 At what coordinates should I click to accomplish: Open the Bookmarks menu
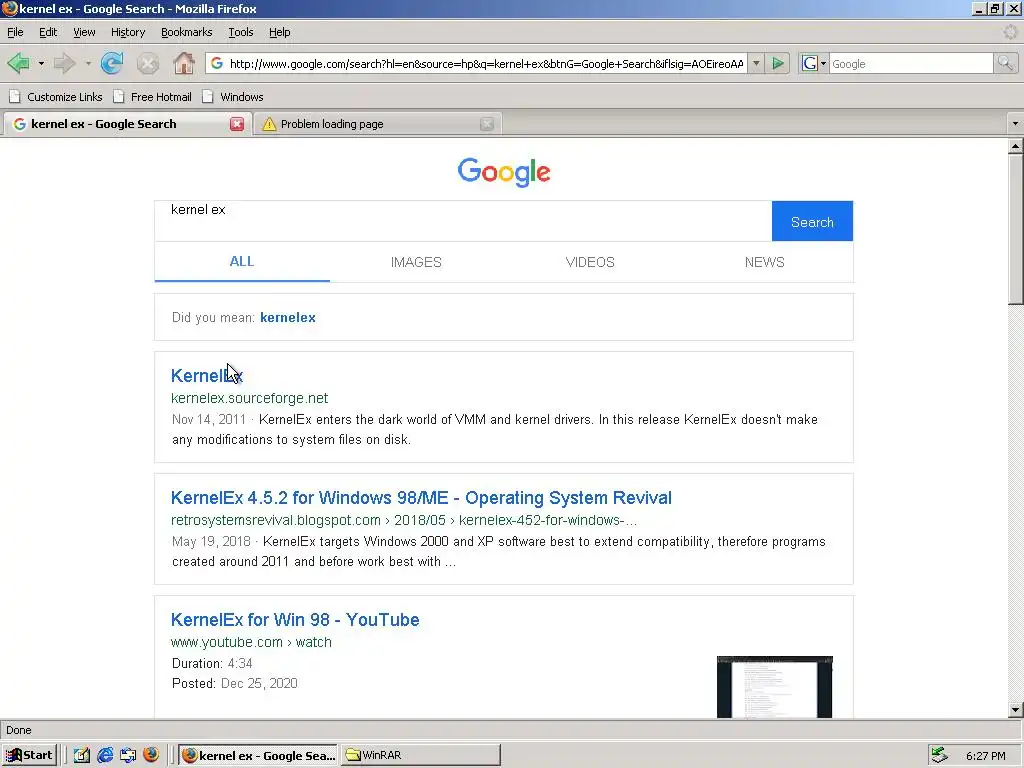pos(187,32)
